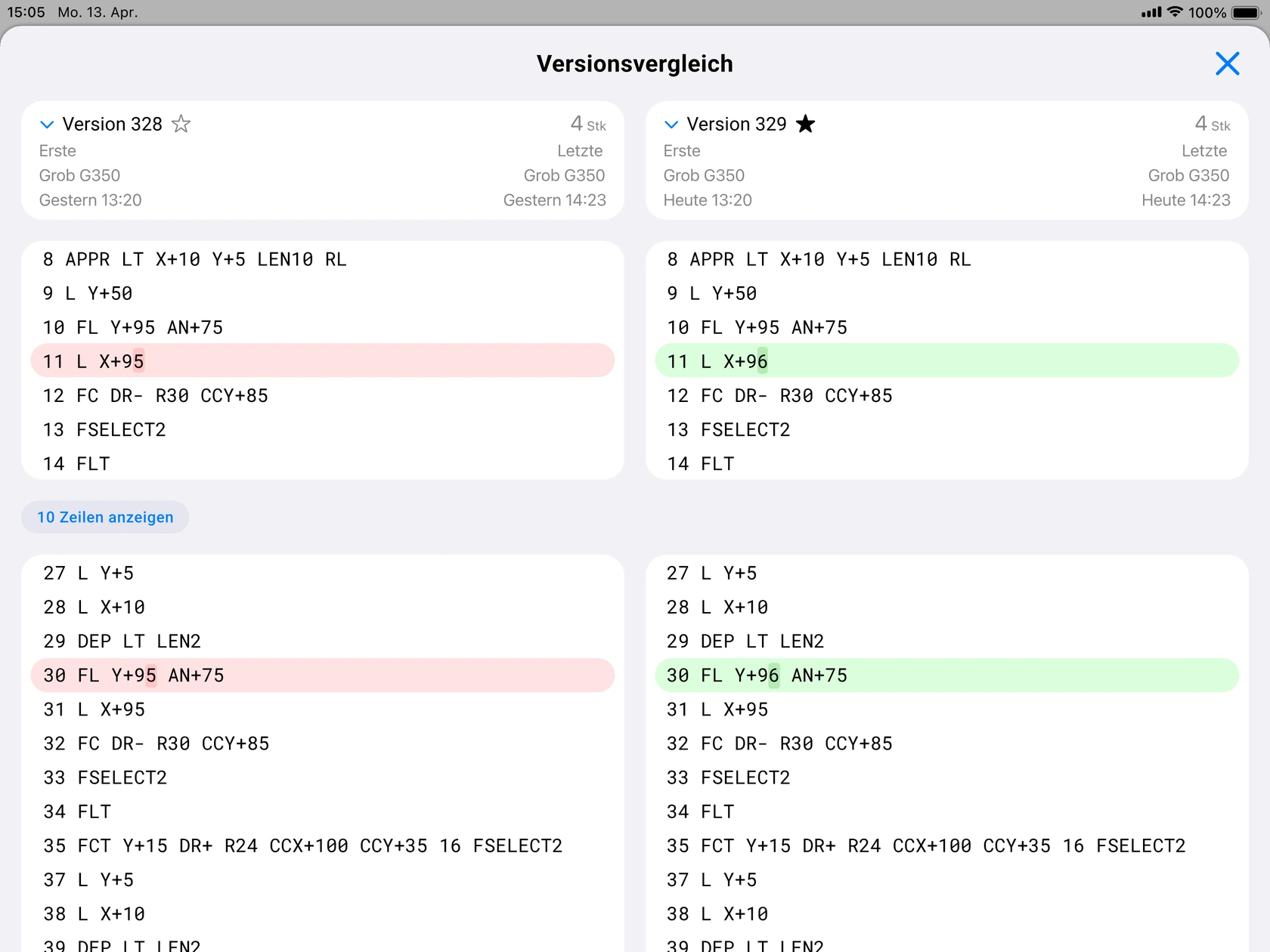Show the 10 hidden lines
The width and height of the screenshot is (1270, 952).
[x=105, y=518]
